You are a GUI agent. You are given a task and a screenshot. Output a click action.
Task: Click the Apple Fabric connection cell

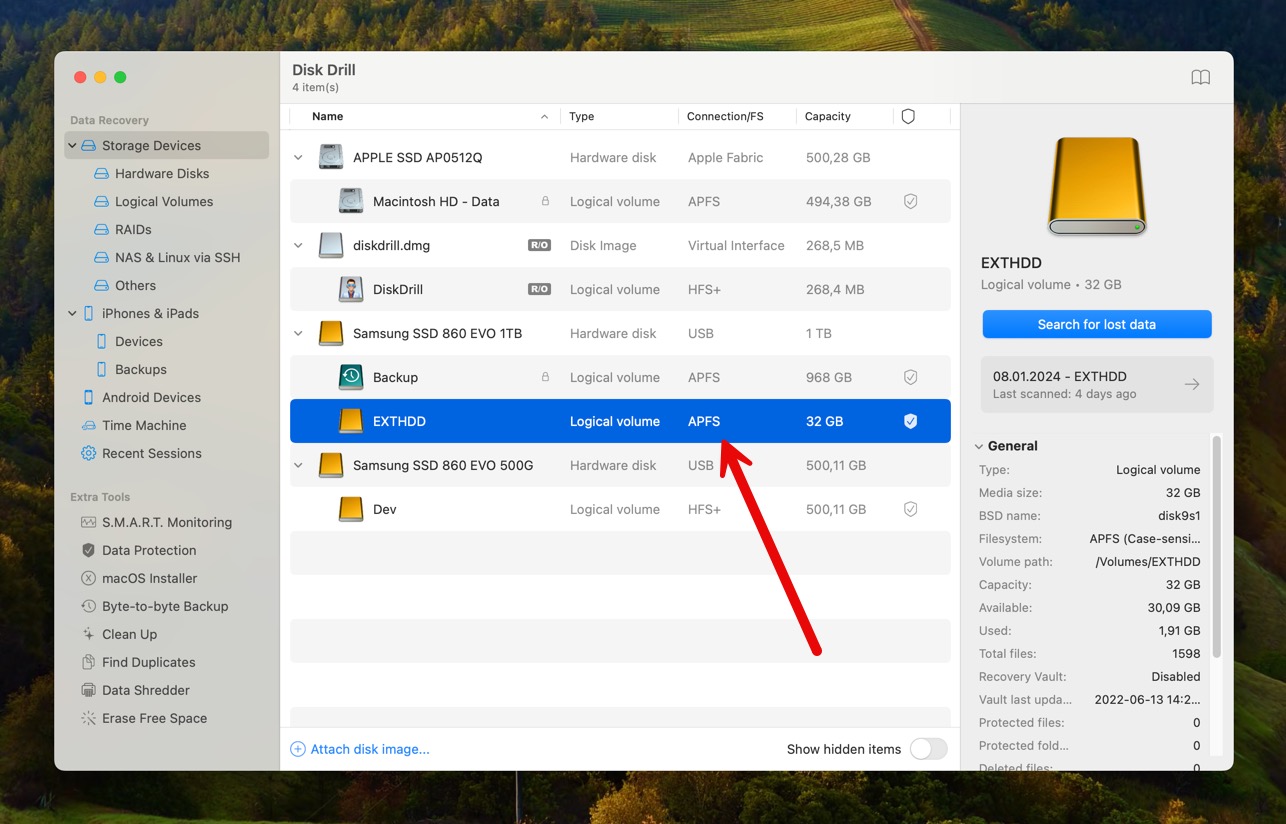click(725, 158)
